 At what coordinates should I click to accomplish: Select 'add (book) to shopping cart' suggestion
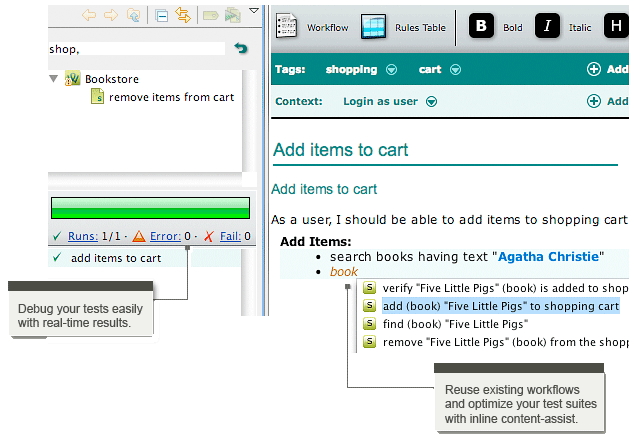tap(500, 306)
